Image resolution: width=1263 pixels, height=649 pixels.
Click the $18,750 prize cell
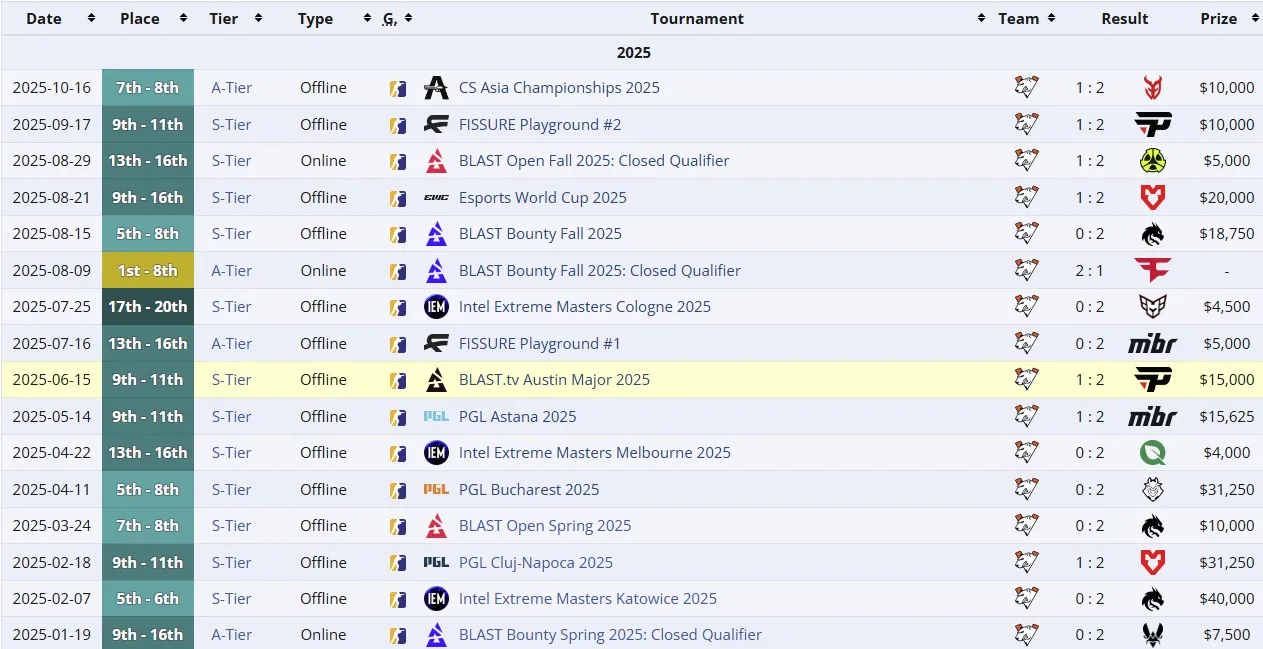pyautogui.click(x=1227, y=234)
